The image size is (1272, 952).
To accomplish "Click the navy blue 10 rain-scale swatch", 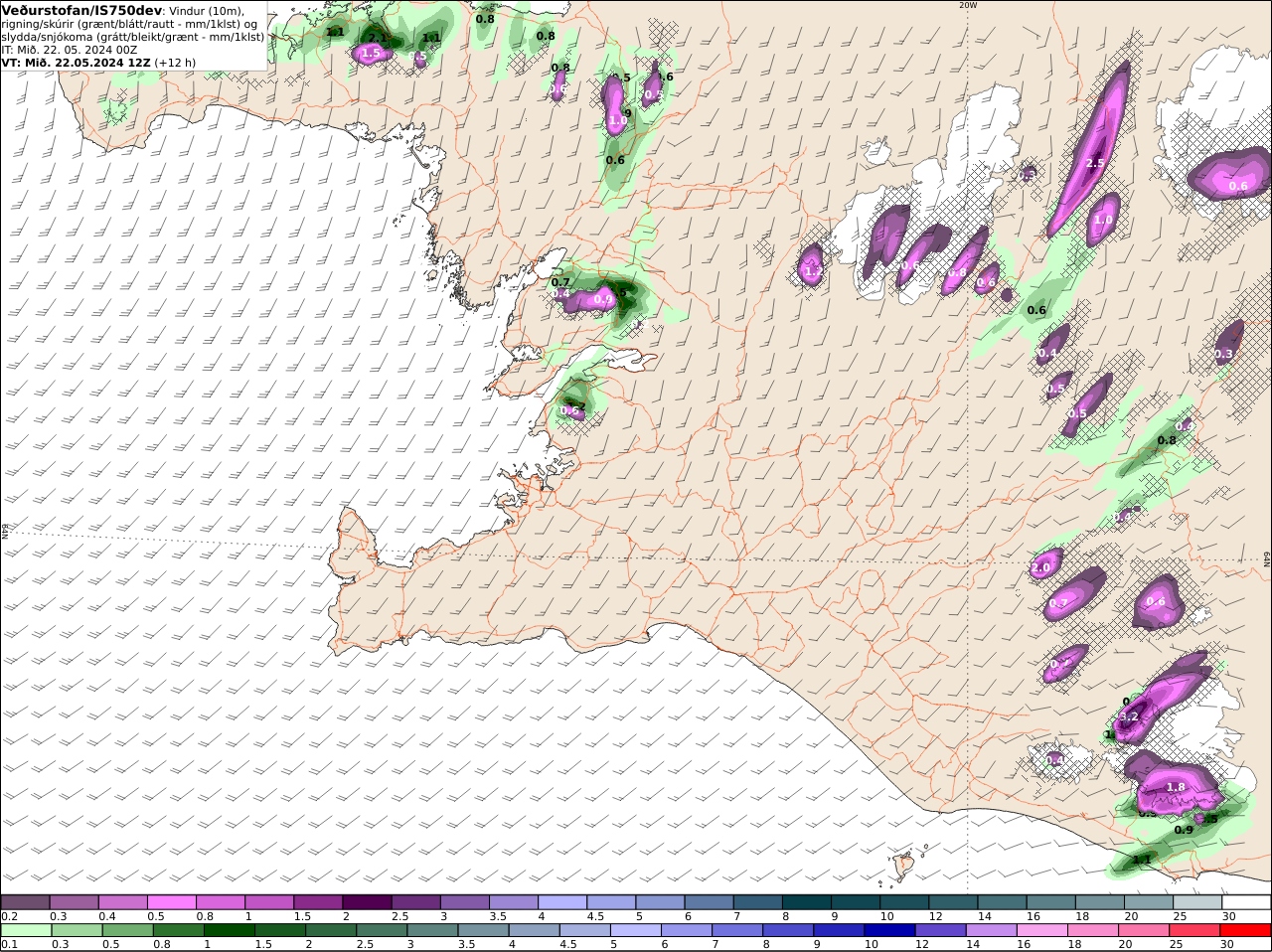I will coord(890,930).
